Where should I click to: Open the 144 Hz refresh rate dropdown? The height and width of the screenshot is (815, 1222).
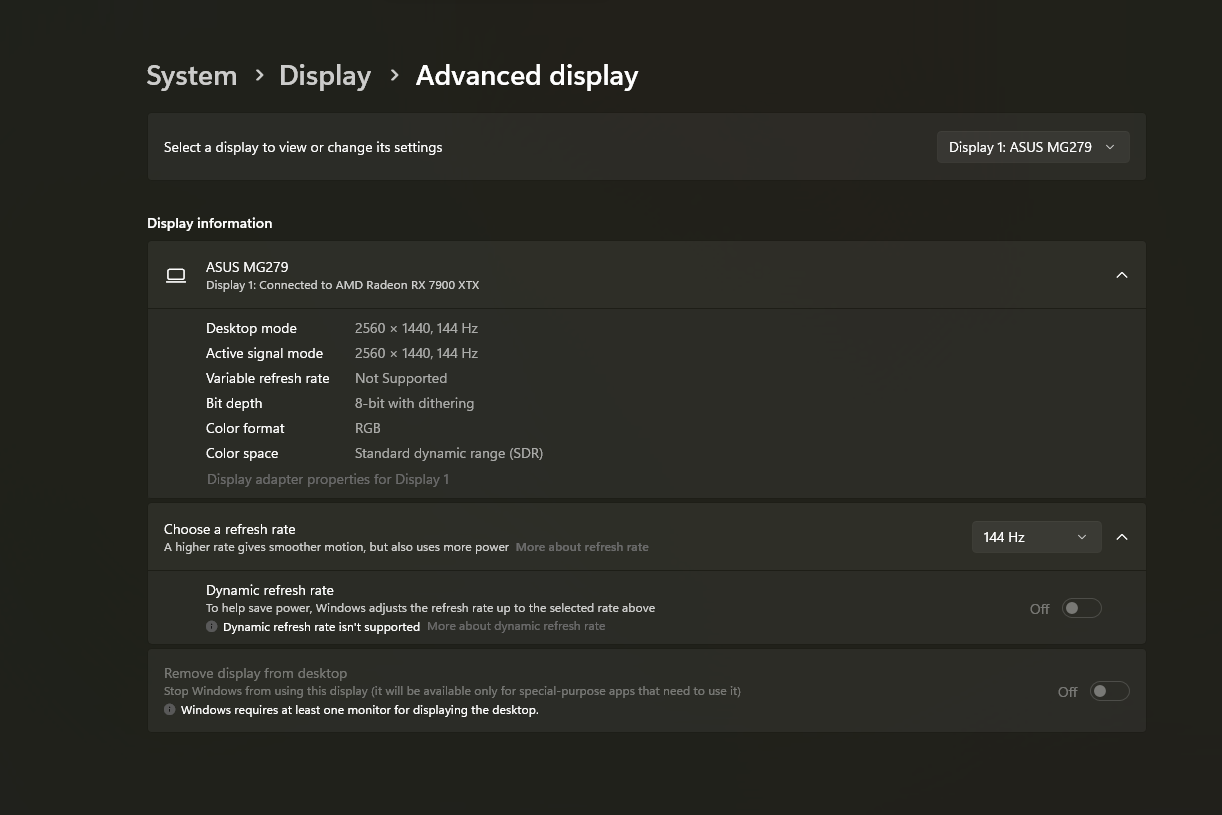point(1035,537)
